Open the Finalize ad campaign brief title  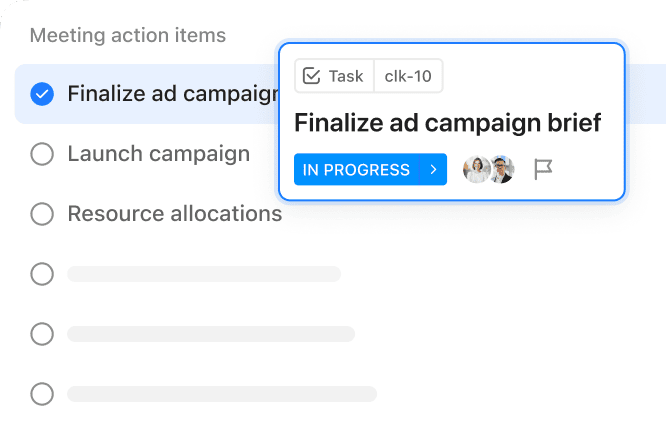[x=448, y=123]
